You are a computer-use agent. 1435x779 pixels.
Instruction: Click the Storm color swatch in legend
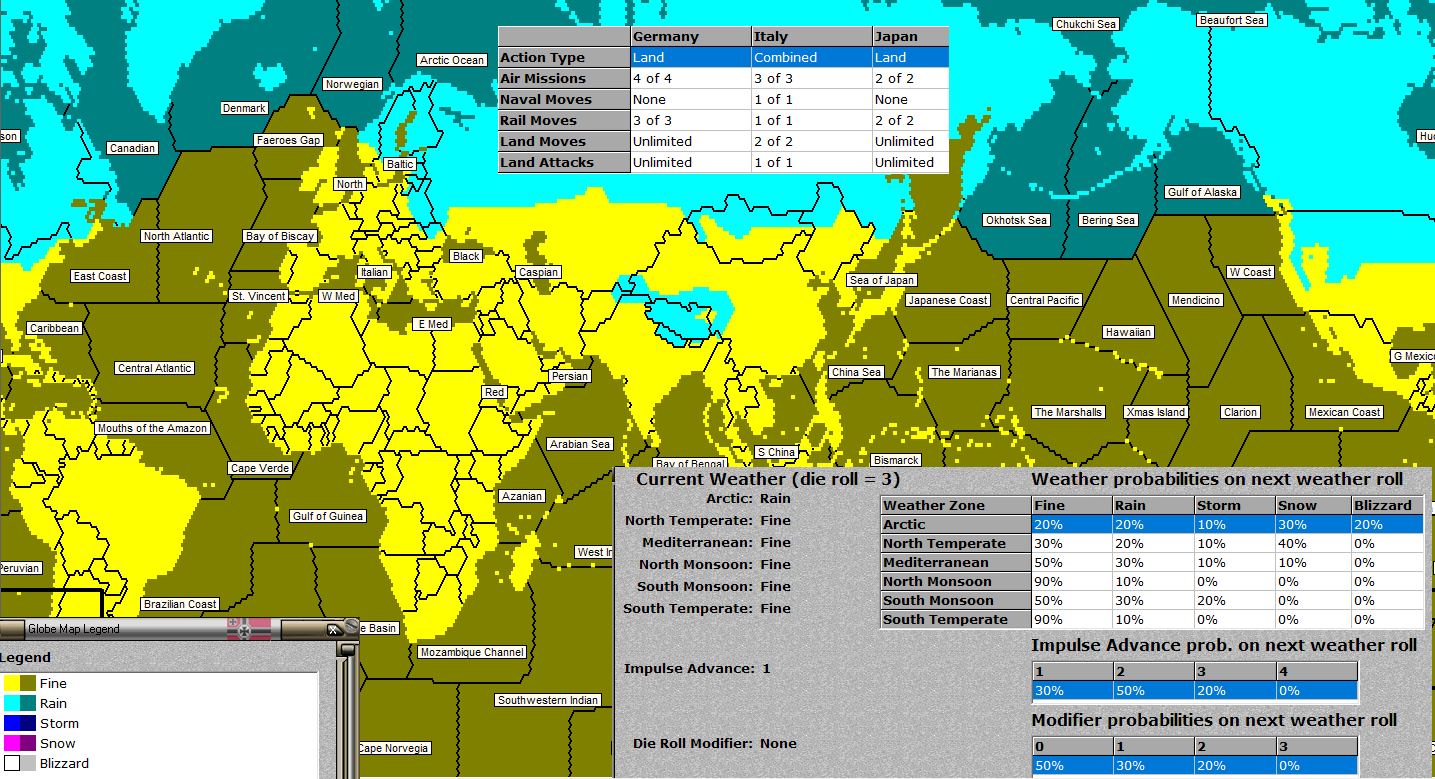pyautogui.click(x=21, y=723)
